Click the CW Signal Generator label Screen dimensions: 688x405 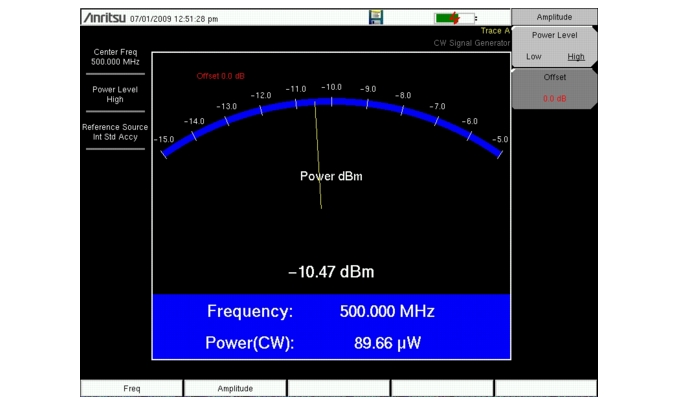pos(472,43)
